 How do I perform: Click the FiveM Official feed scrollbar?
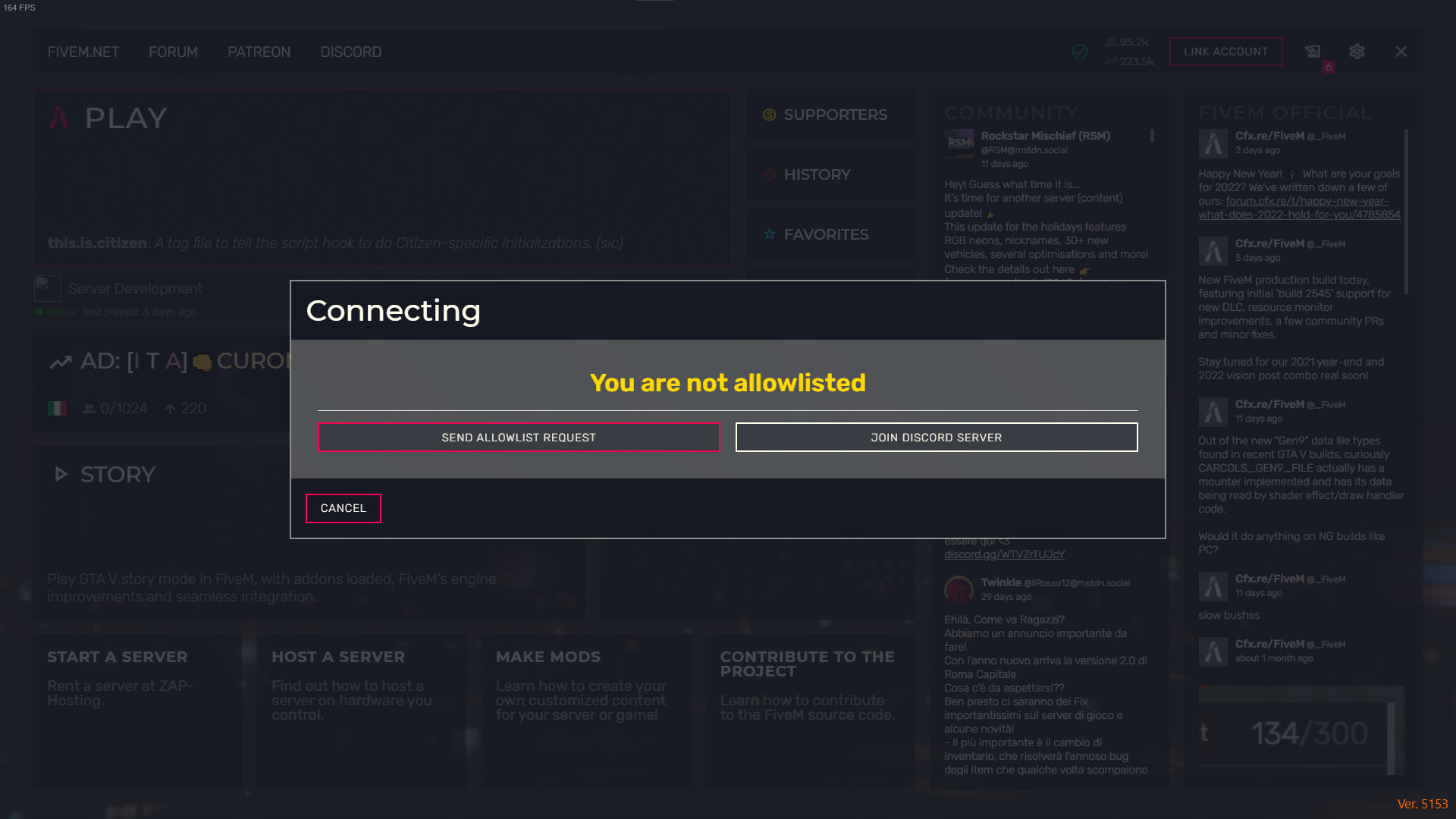(1407, 212)
